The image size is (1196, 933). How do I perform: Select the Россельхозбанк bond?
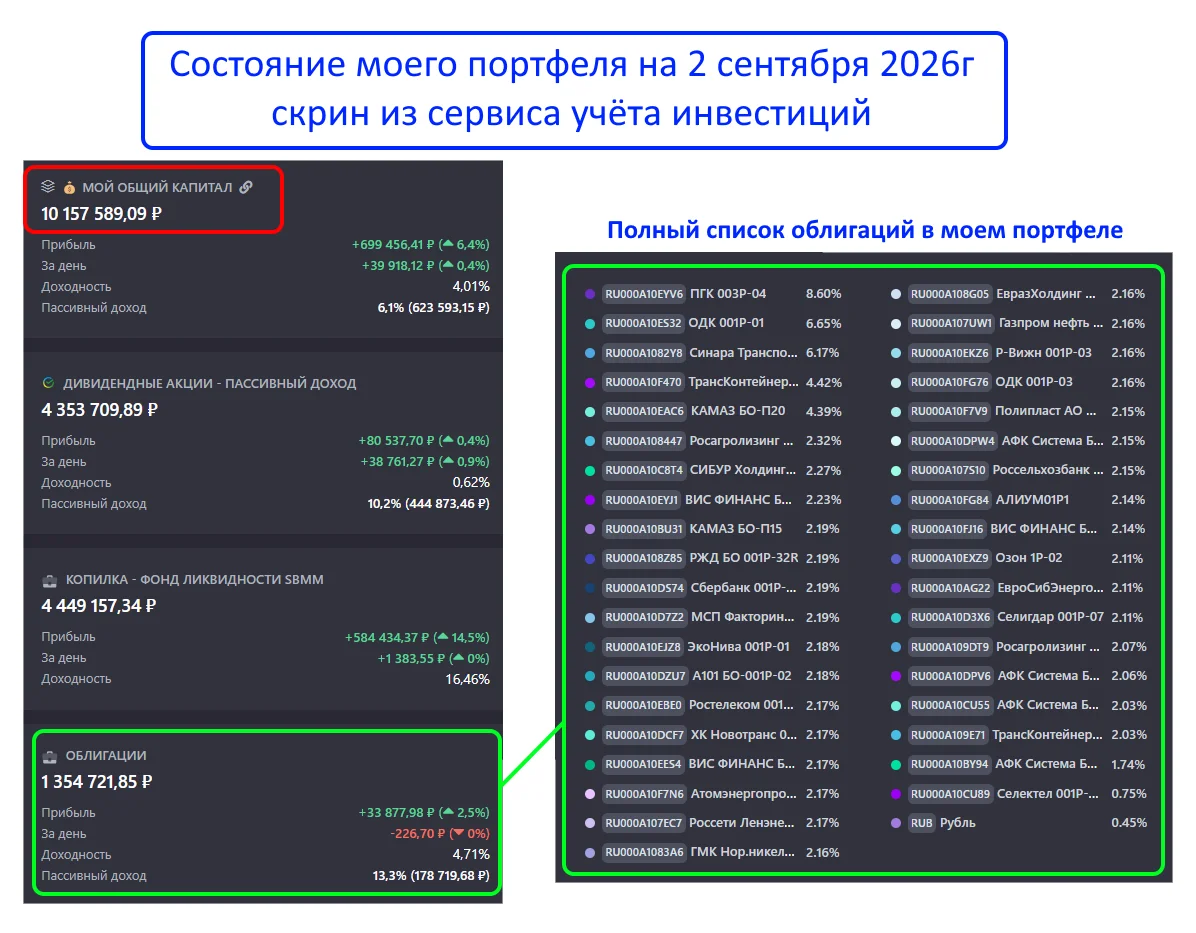point(1048,471)
